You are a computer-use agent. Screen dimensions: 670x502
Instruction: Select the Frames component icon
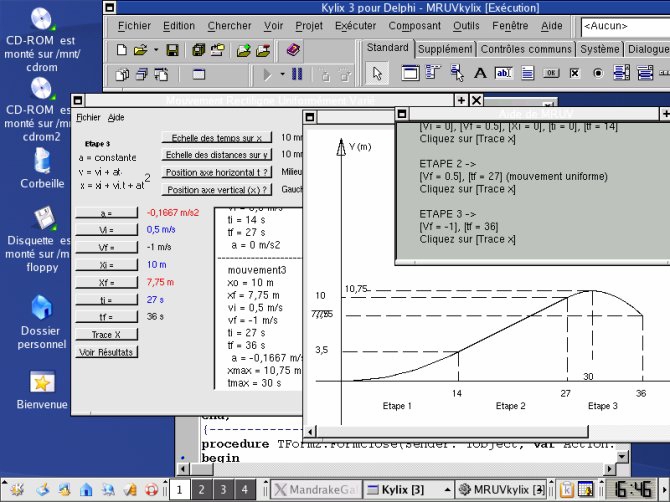[410, 73]
